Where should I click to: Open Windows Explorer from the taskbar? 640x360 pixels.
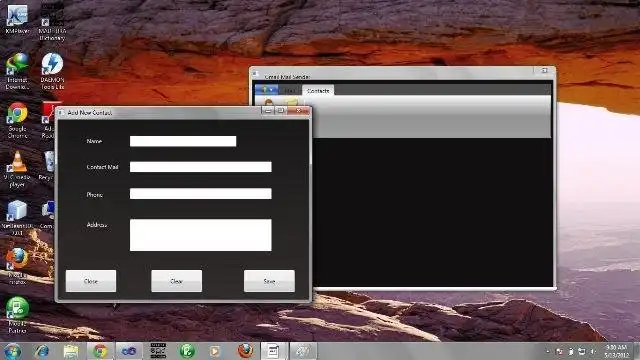coord(71,351)
